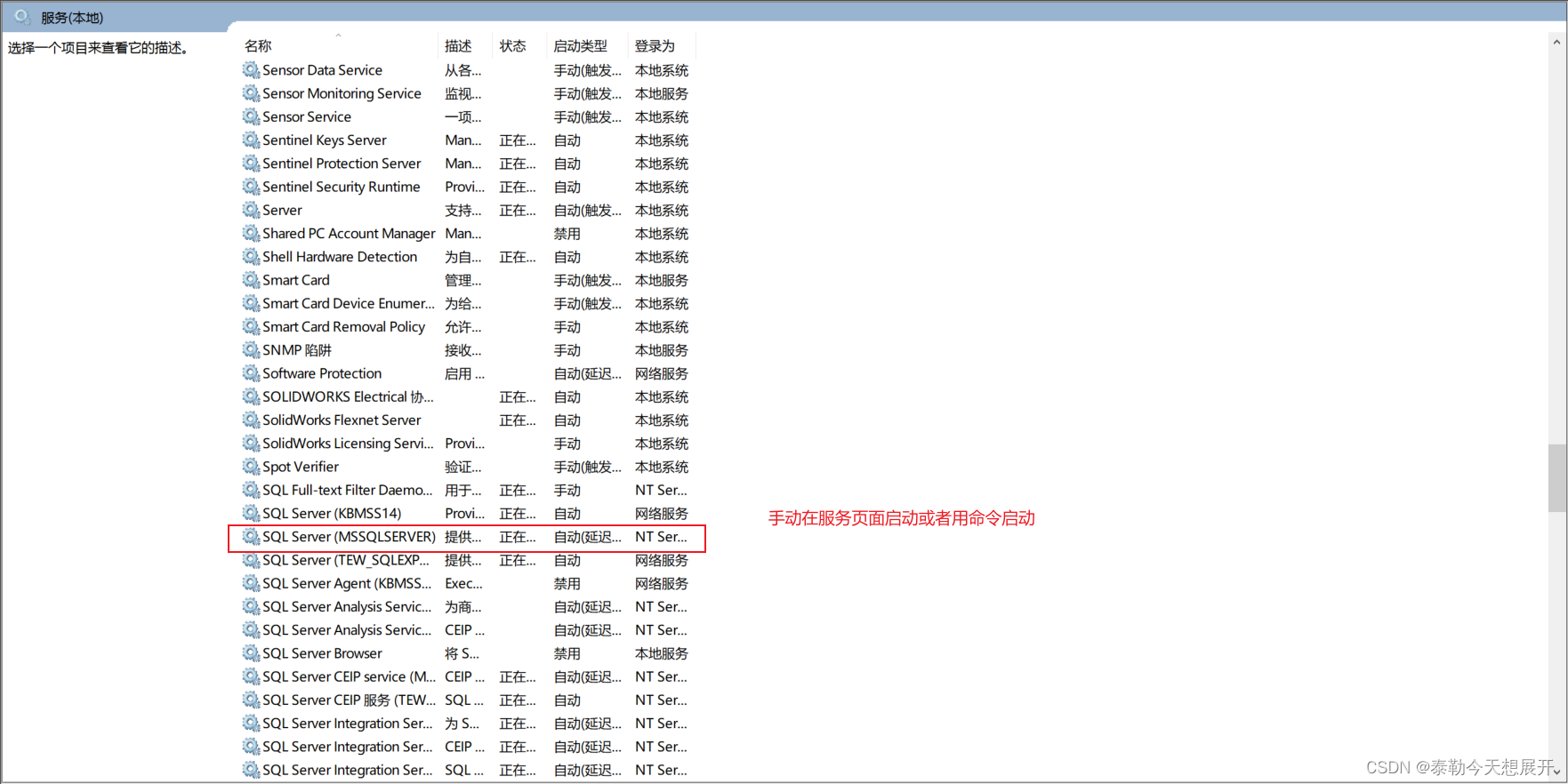Click the SQL Server Agent (KBMSS...) gear icon

coord(251,583)
